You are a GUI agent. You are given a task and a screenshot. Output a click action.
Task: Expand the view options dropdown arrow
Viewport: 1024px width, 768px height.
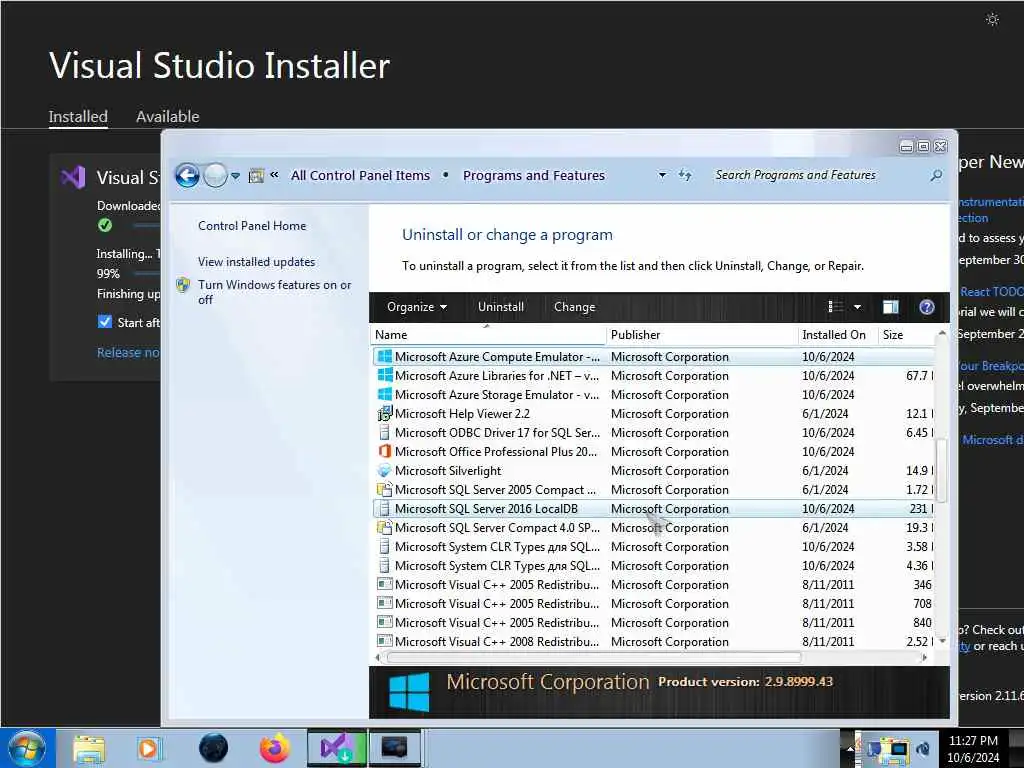click(857, 306)
